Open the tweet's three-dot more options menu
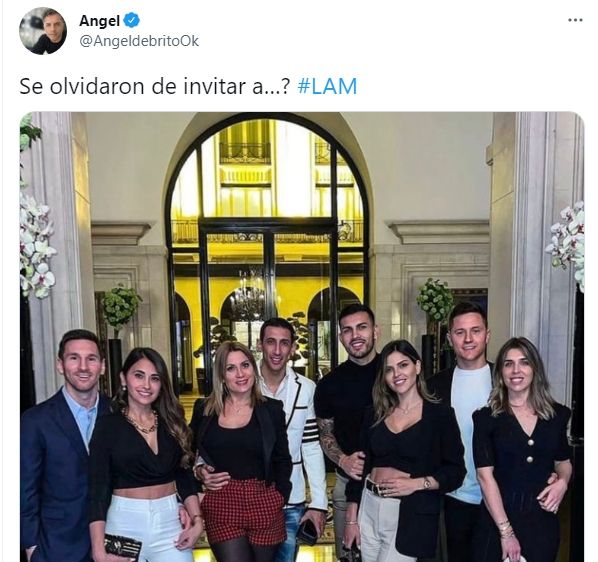Viewport: 598px width, 562px height. (x=575, y=20)
